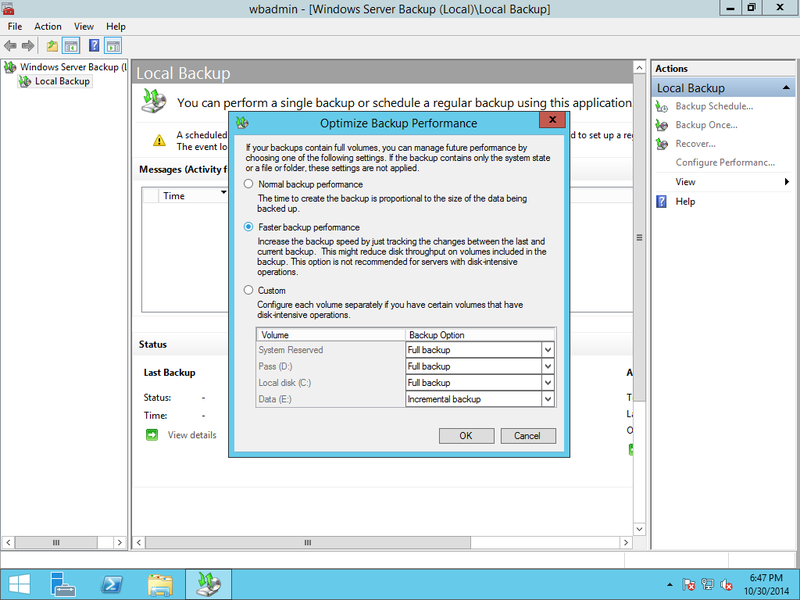The height and width of the screenshot is (600, 800).
Task: Click the Show/Hide Action Pane toolbar icon
Action: pyautogui.click(x=113, y=45)
